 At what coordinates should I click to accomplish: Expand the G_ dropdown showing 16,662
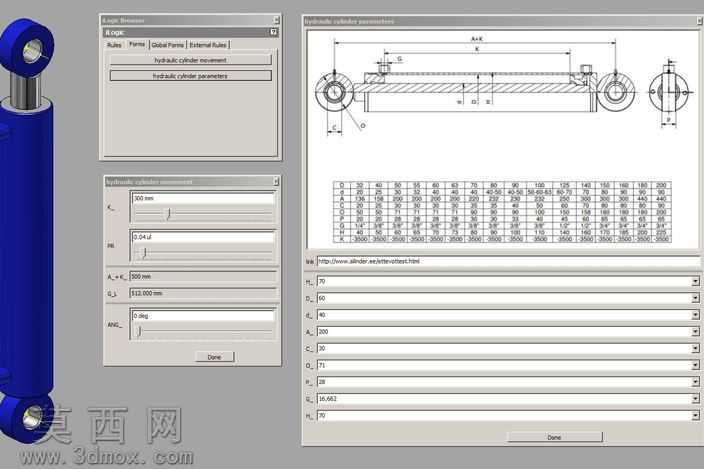click(x=695, y=399)
